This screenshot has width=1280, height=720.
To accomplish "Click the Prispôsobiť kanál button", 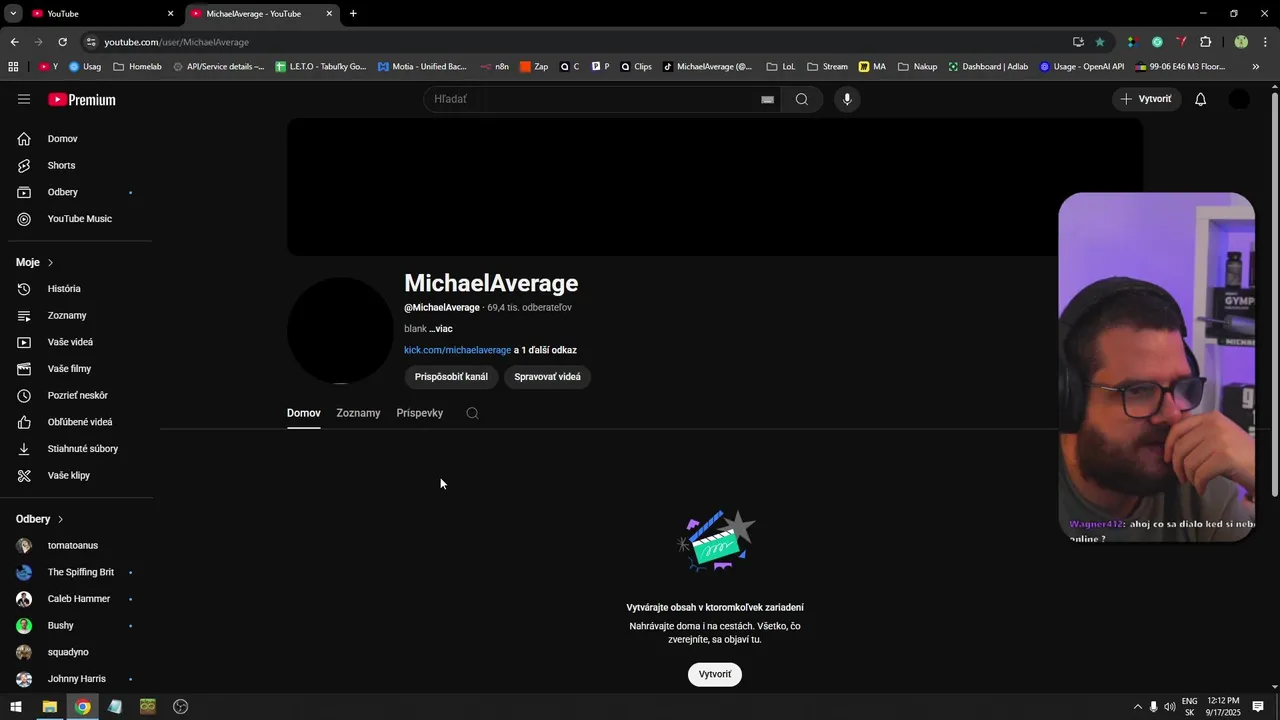I will [451, 377].
